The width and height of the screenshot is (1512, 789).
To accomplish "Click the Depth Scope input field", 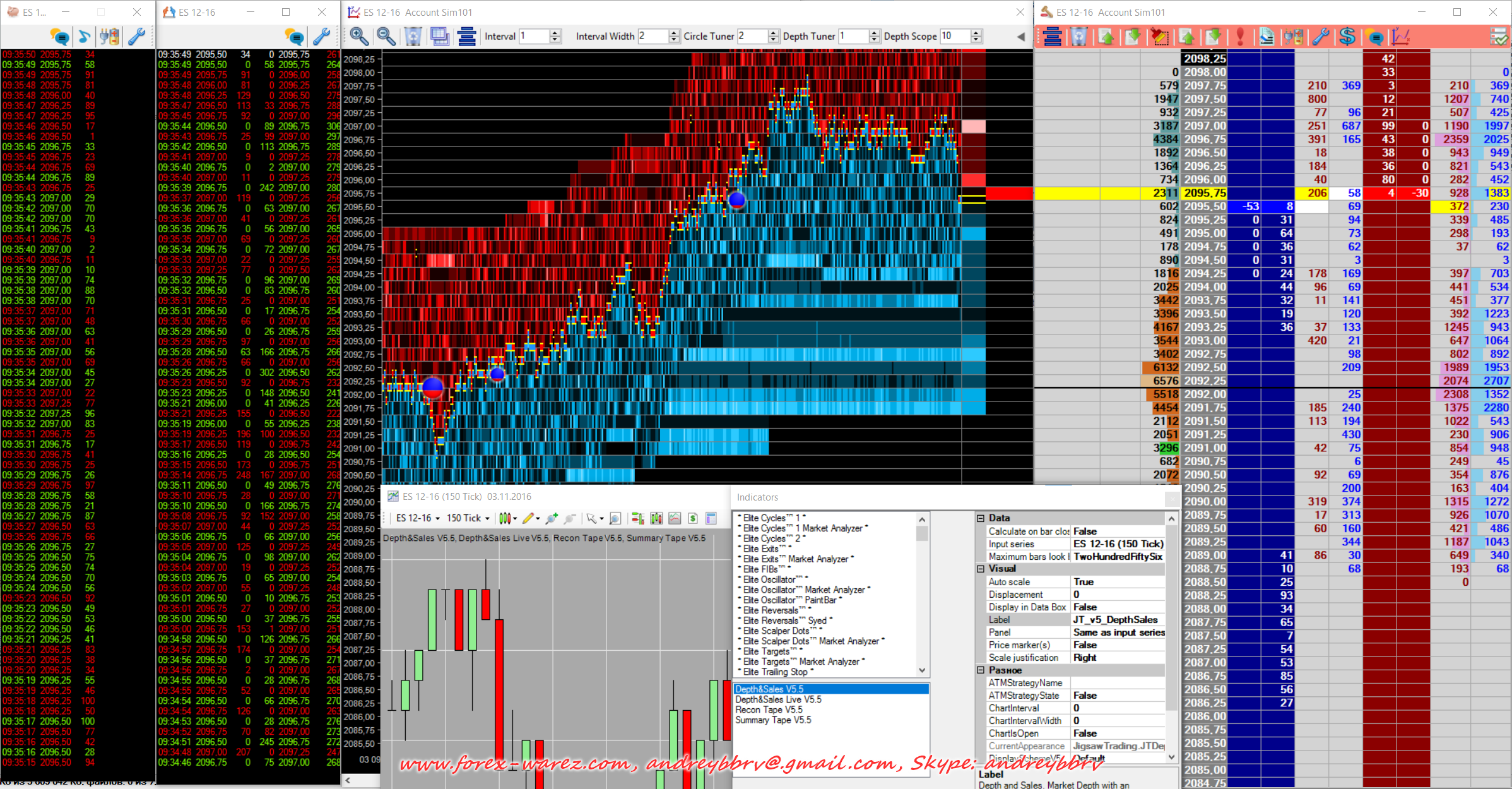I will [x=954, y=37].
